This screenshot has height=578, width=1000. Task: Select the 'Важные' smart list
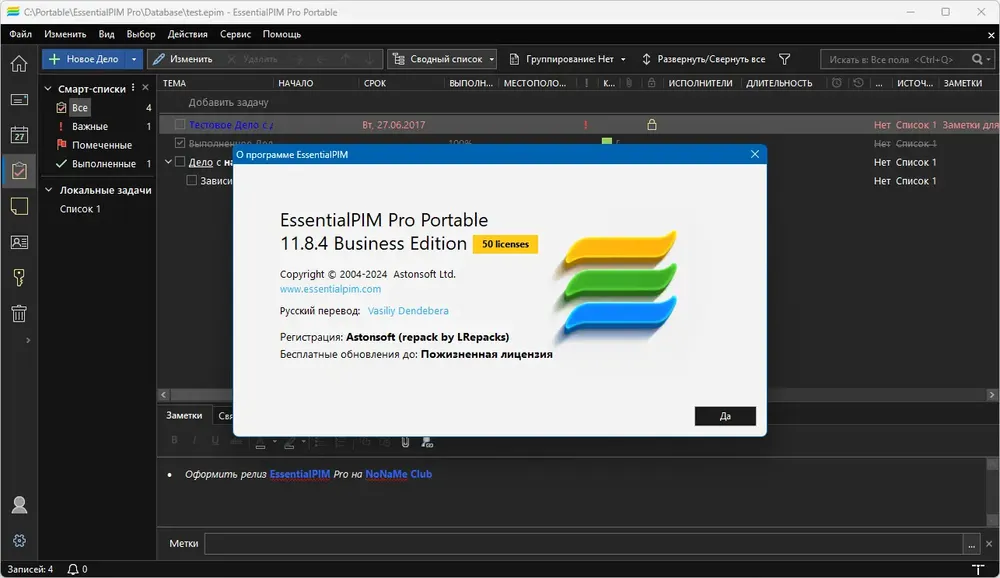(90, 126)
